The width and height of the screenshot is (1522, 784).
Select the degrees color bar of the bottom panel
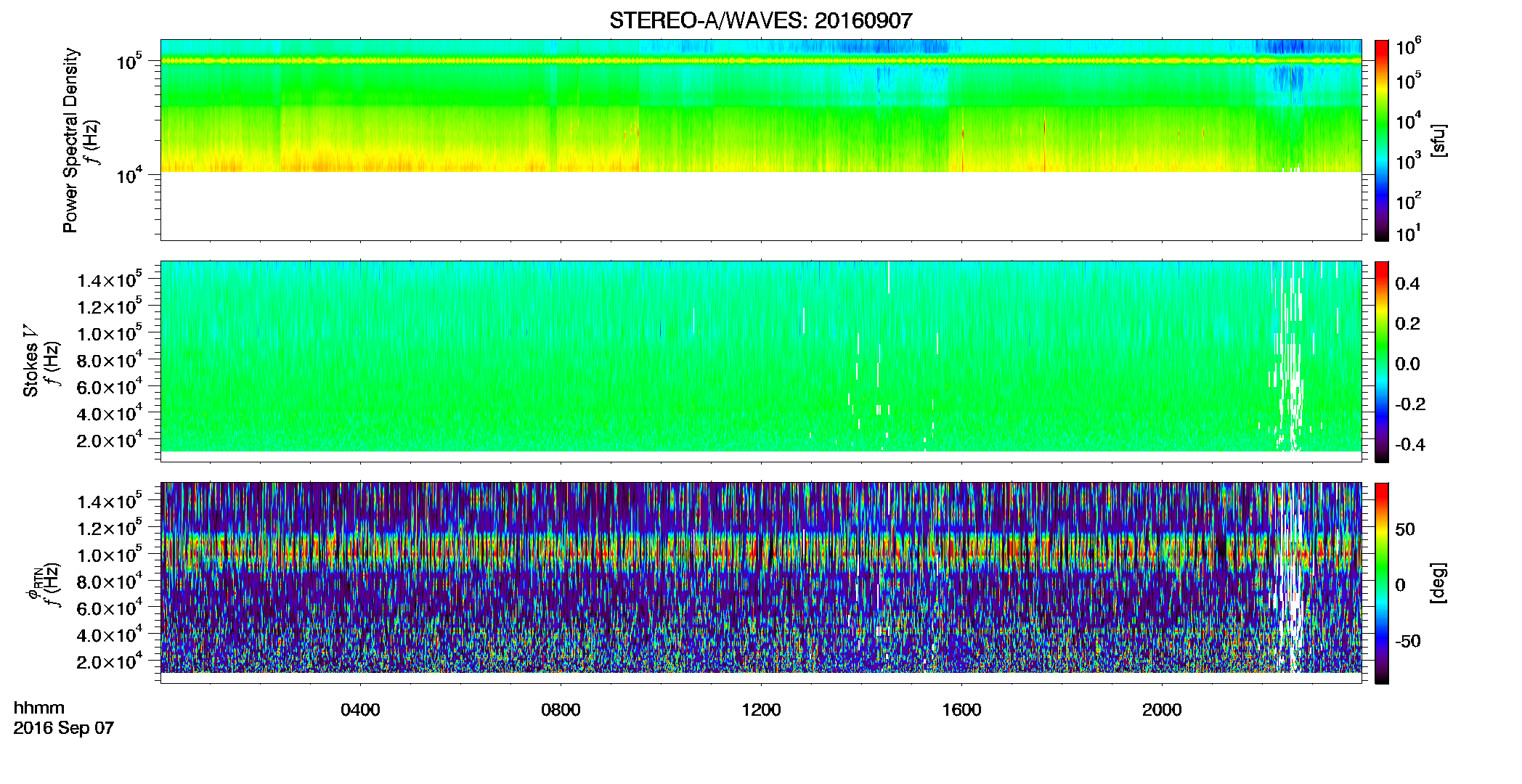1382,583
